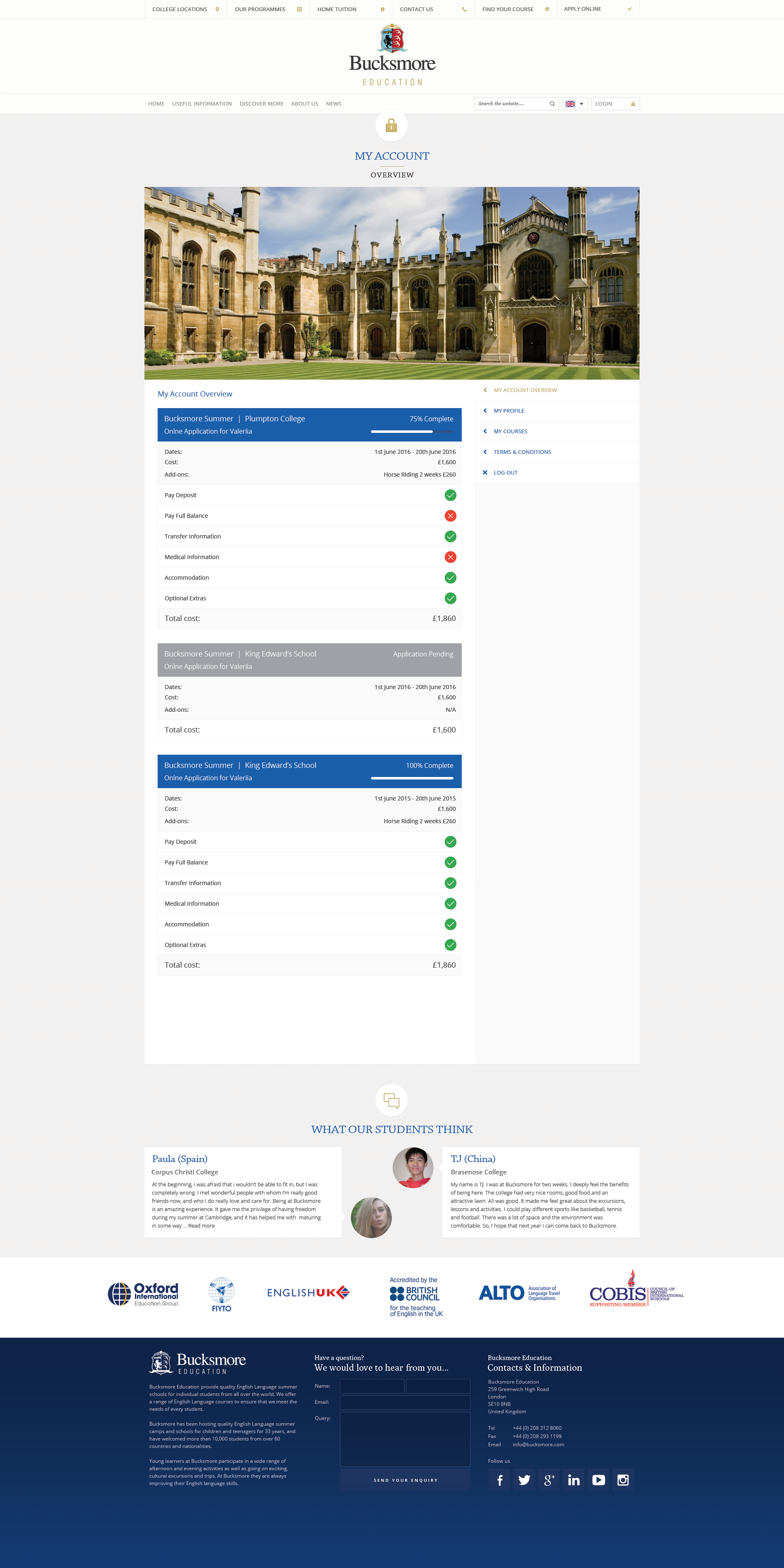The height and width of the screenshot is (1568, 784).
Task: Click Paula (Spain) testimonial heading
Action: tap(179, 1159)
